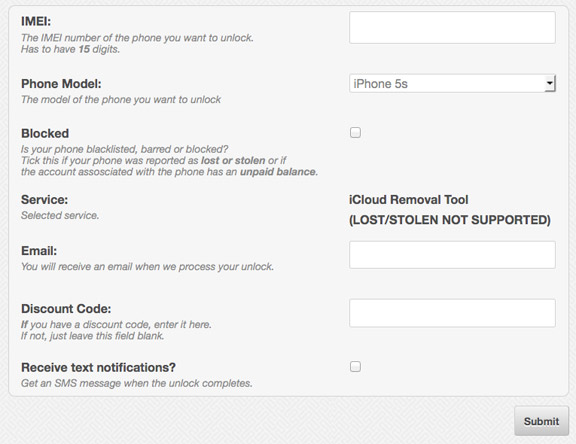Click the 'lost or stolen' bold text
The image size is (576, 444).
click(233, 160)
